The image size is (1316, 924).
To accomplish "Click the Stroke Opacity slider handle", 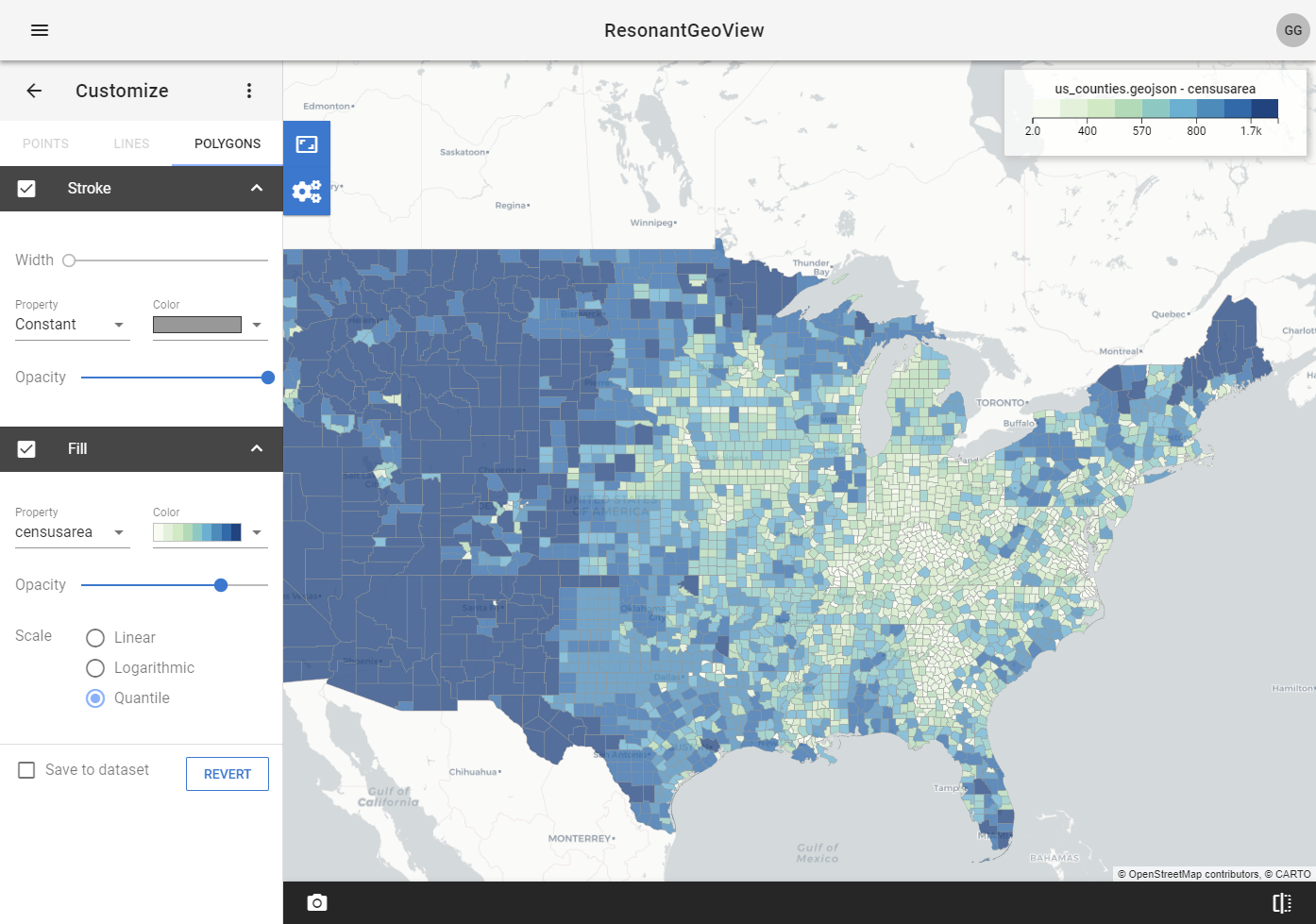I will [x=268, y=378].
